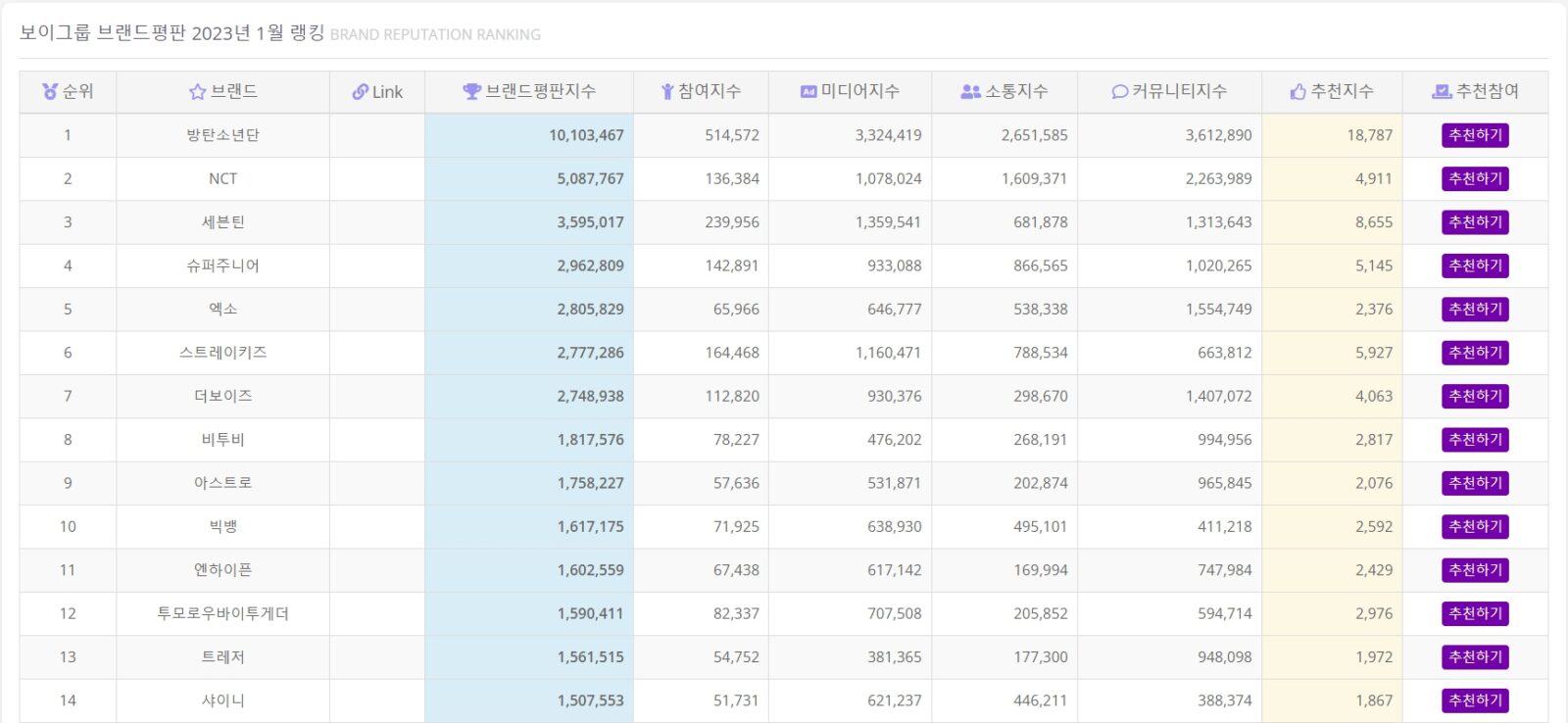The width and height of the screenshot is (1568, 723).
Task: Sort by the 브랜드 column header
Action: coord(223,91)
